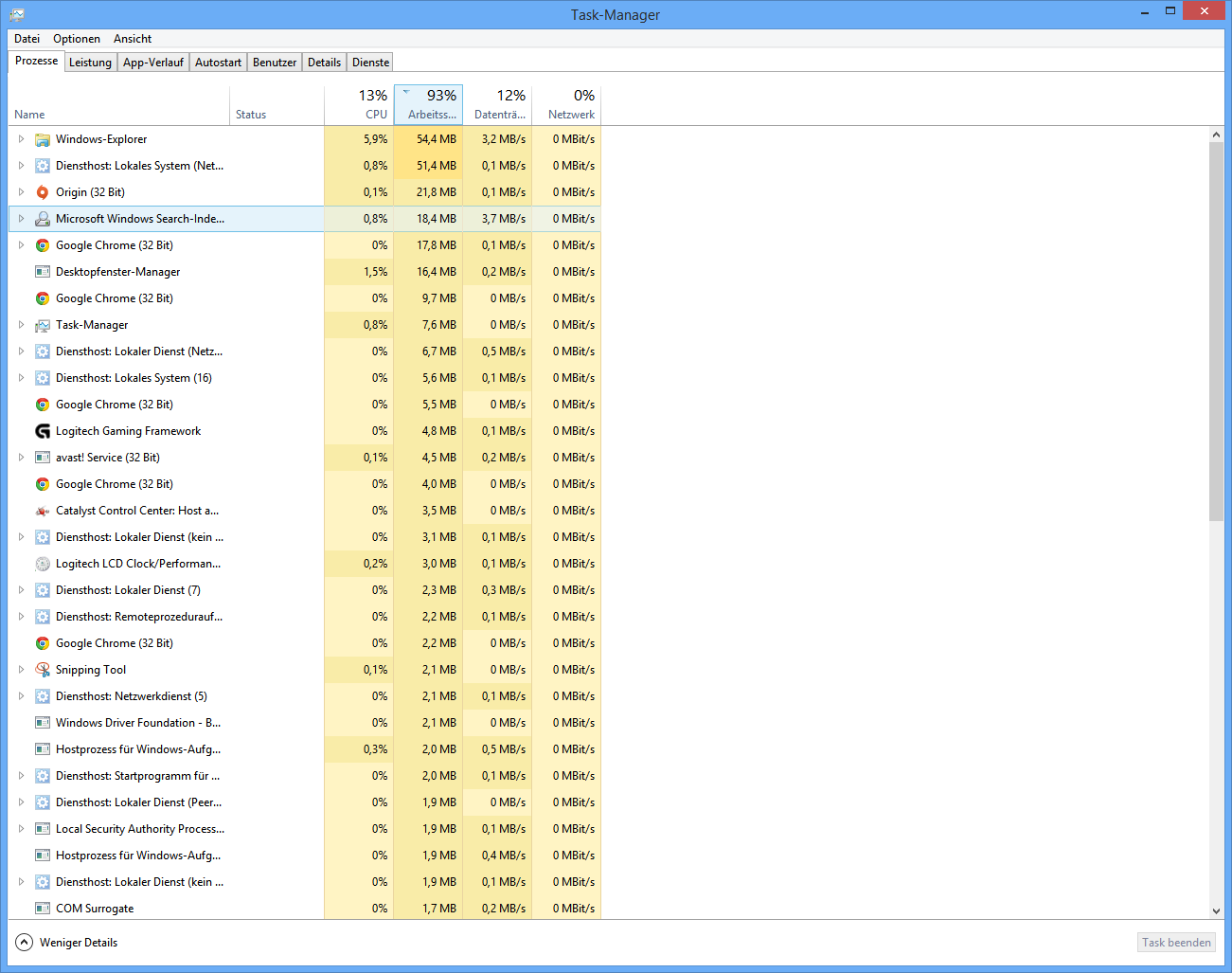
Task: Sort by the Status column header
Action: pyautogui.click(x=277, y=105)
